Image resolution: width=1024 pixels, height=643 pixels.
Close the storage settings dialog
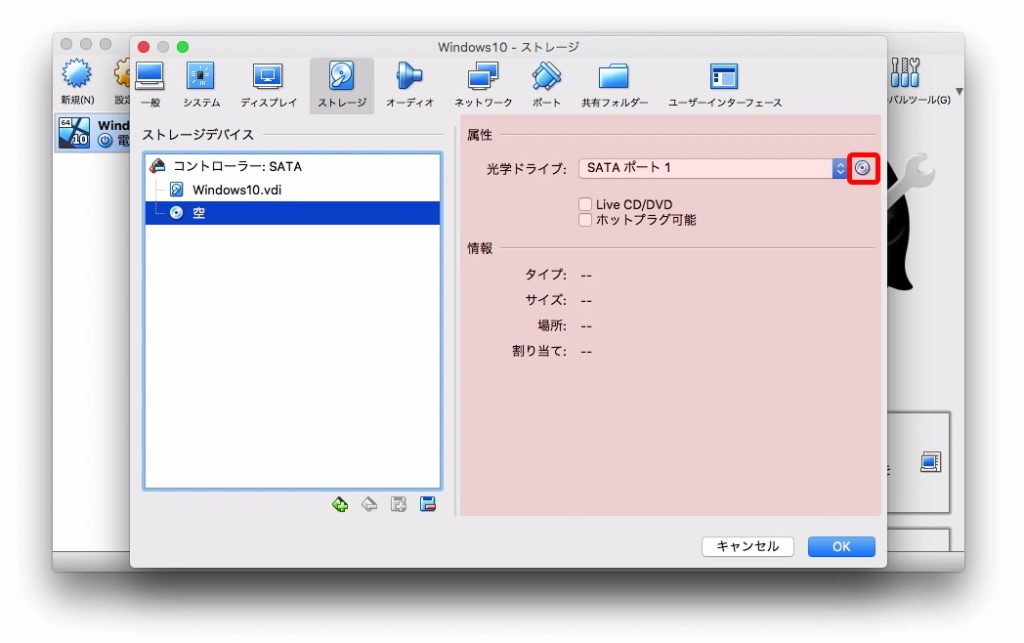coord(144,47)
